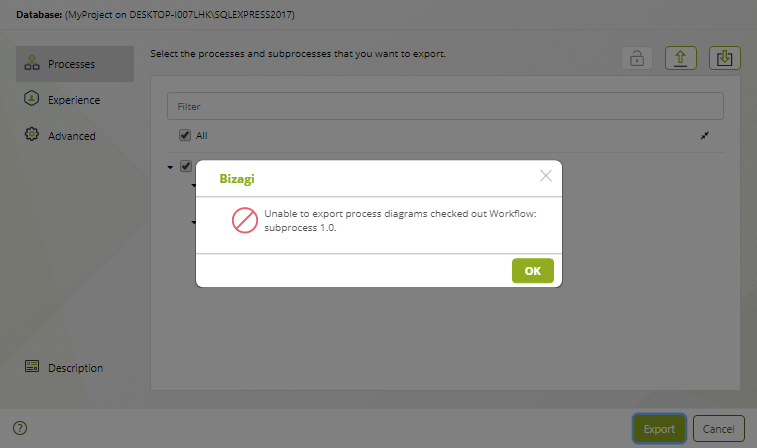Collapse the first child tree node arrow
This screenshot has width=757, height=448.
[194, 185]
